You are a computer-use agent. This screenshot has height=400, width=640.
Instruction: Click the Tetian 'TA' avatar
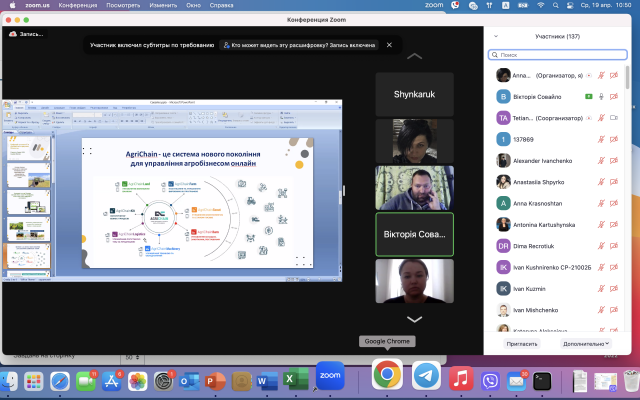[x=503, y=118]
